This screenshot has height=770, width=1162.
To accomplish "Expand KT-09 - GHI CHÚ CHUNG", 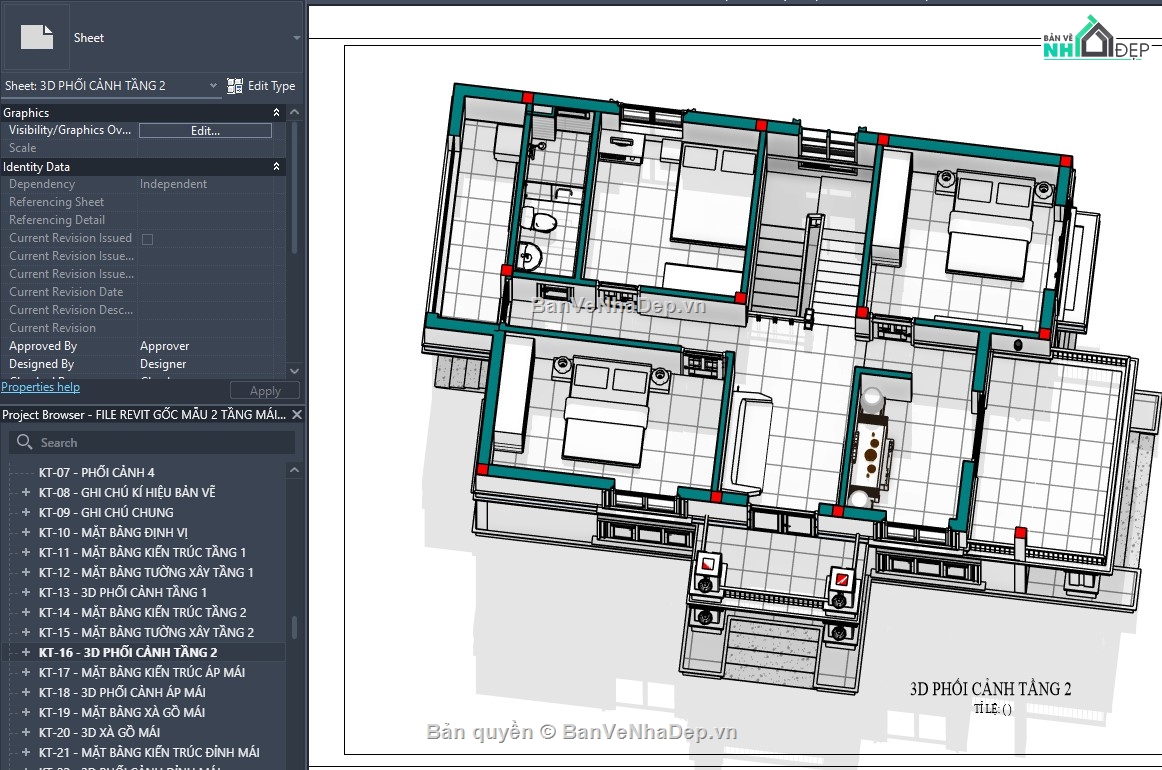I will click(x=26, y=512).
